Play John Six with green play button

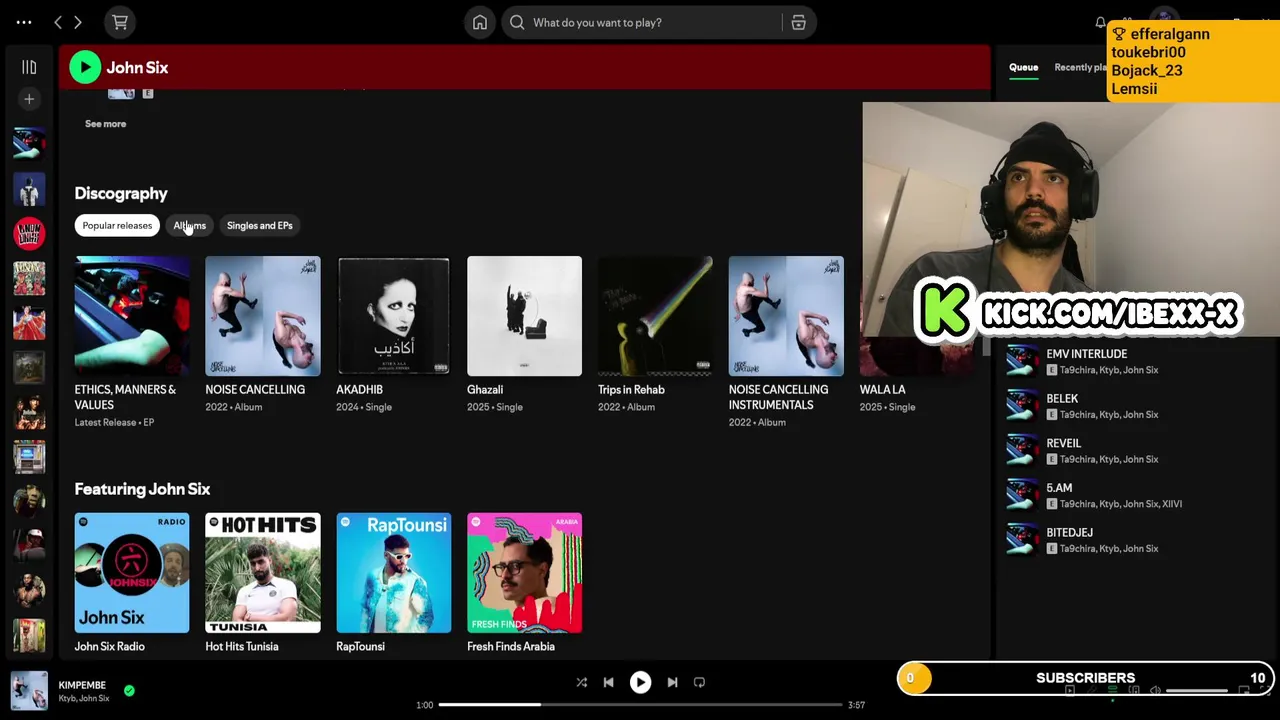coord(85,67)
